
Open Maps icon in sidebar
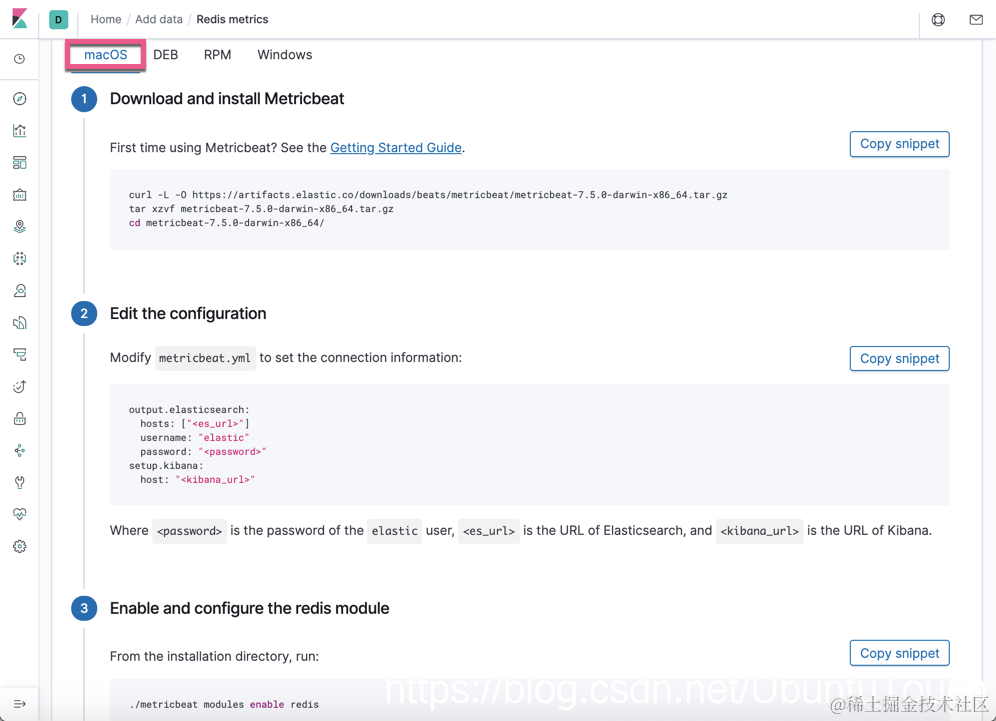tap(20, 226)
